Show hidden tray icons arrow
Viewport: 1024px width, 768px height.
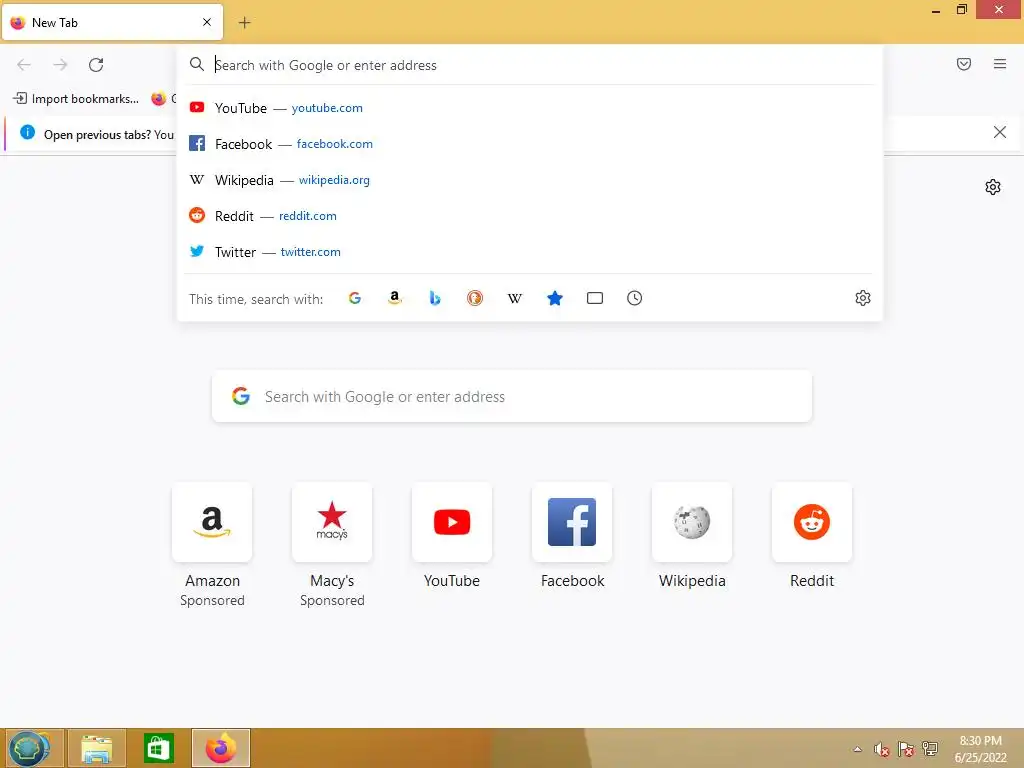(x=857, y=749)
